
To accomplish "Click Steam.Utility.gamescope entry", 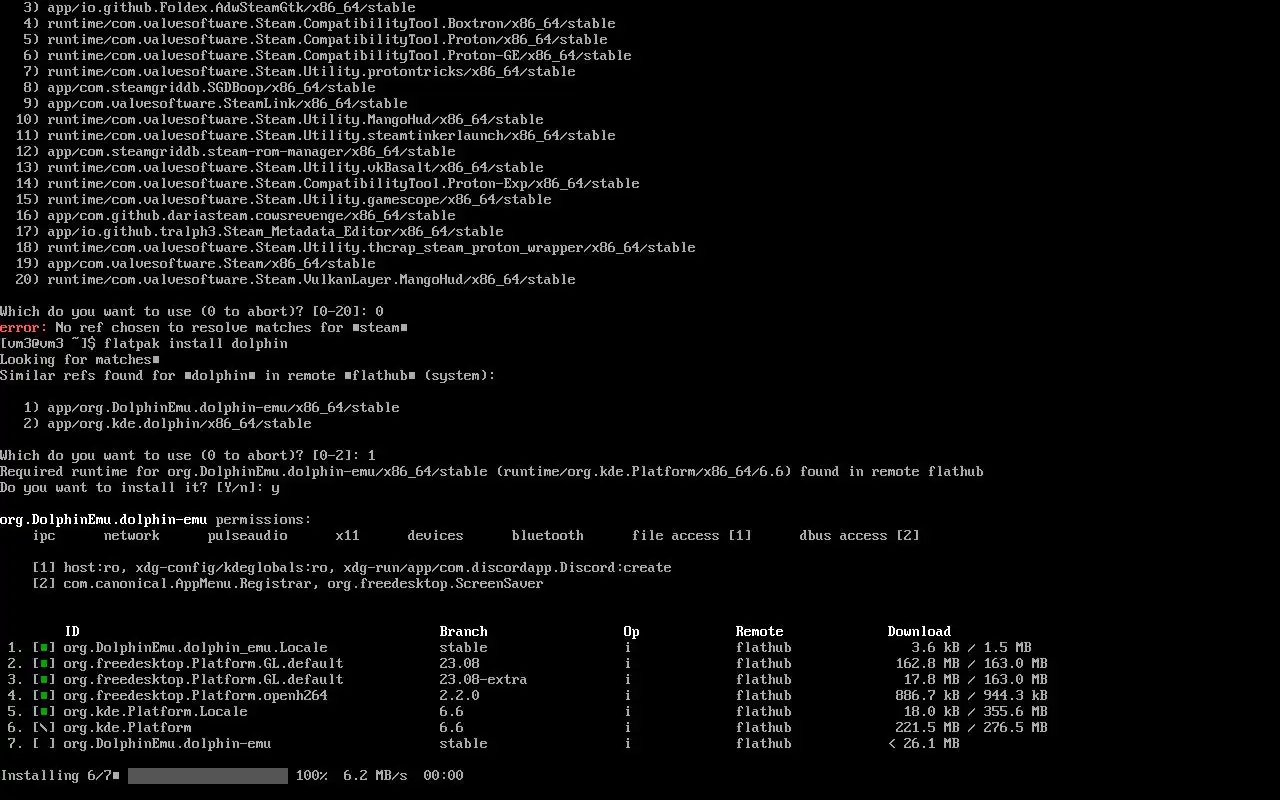I will (299, 200).
